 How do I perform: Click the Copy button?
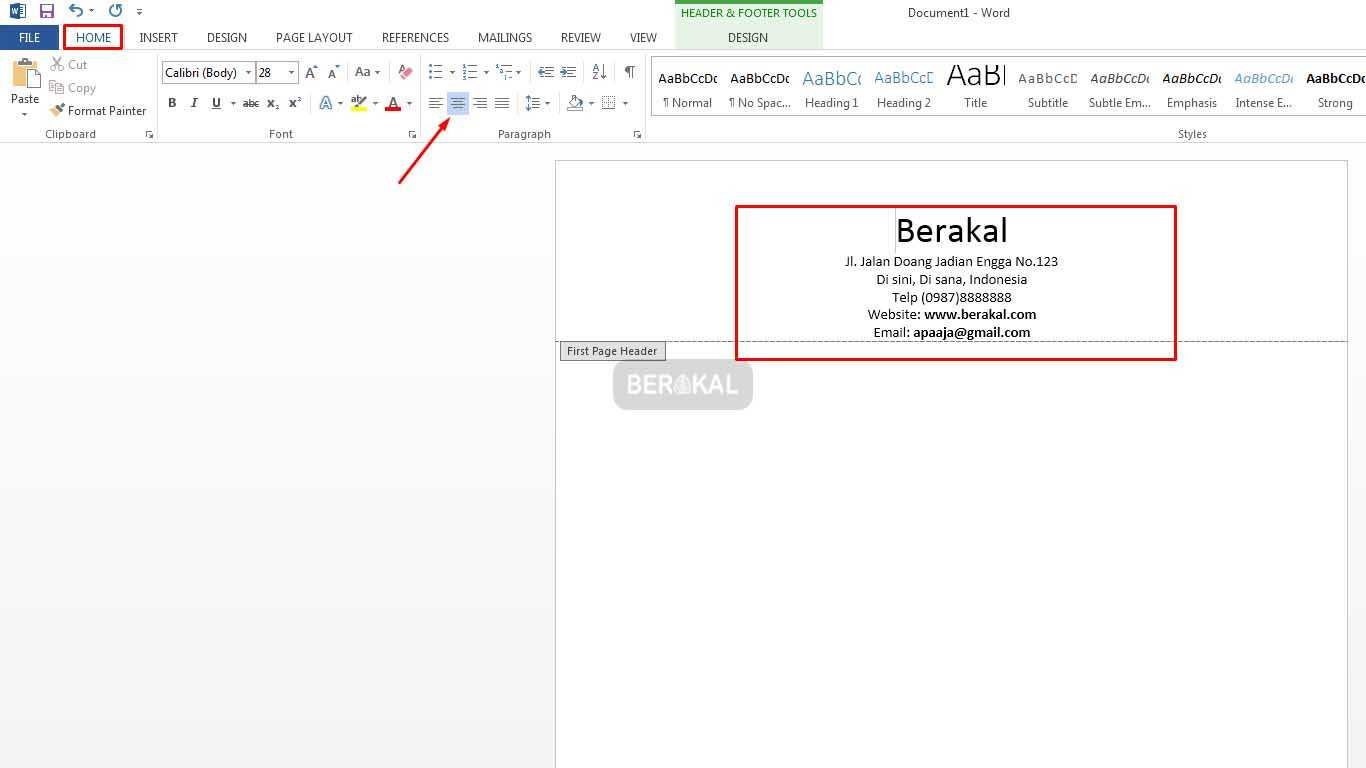[72, 88]
